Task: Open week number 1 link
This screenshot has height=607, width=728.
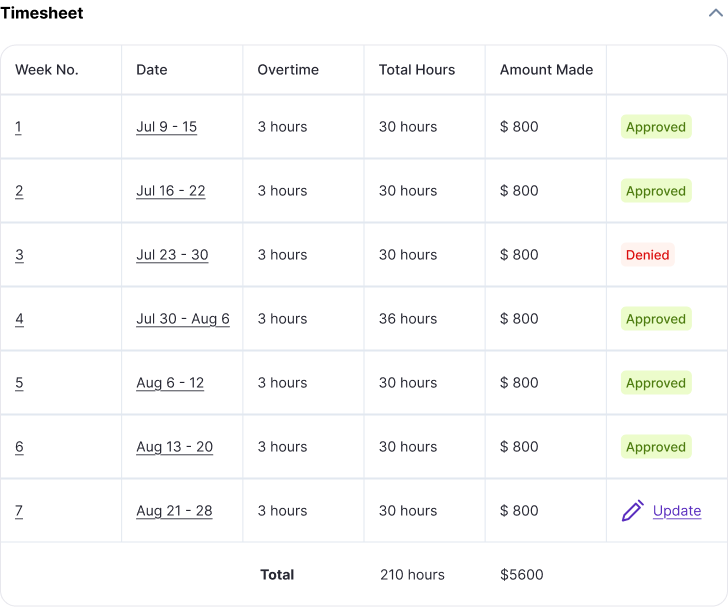Action: [x=18, y=127]
